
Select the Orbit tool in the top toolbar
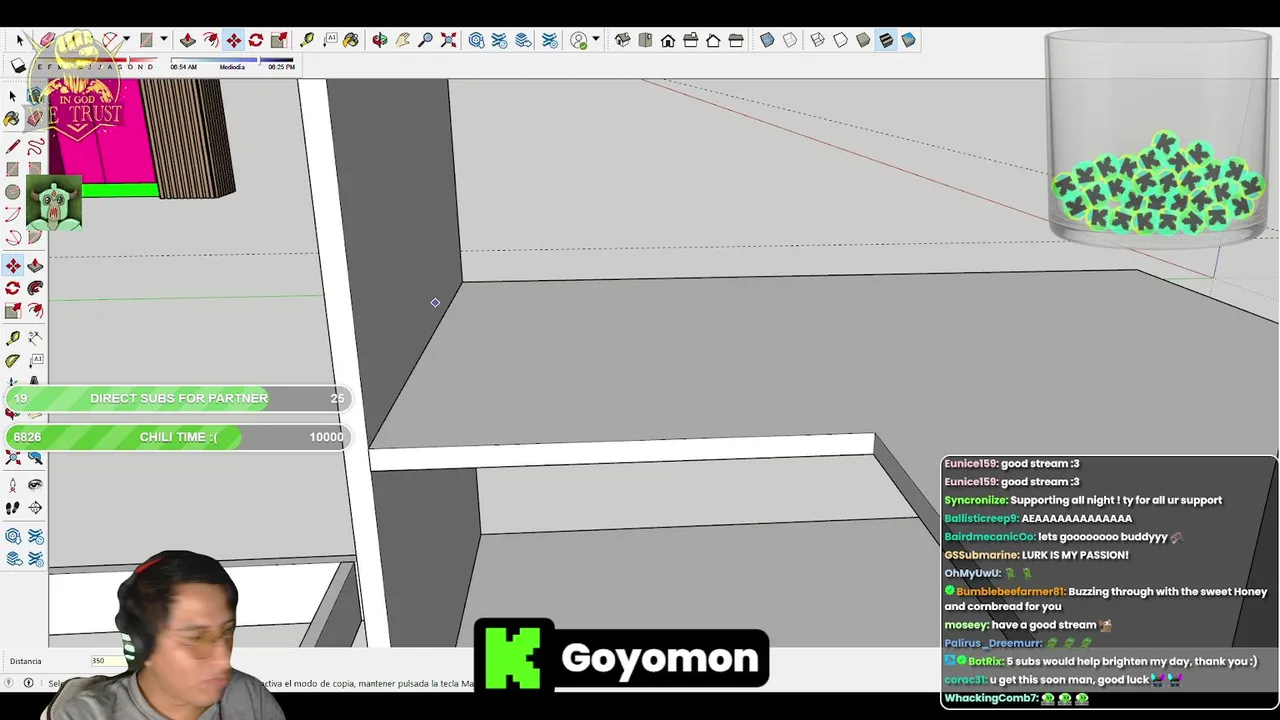coord(380,40)
